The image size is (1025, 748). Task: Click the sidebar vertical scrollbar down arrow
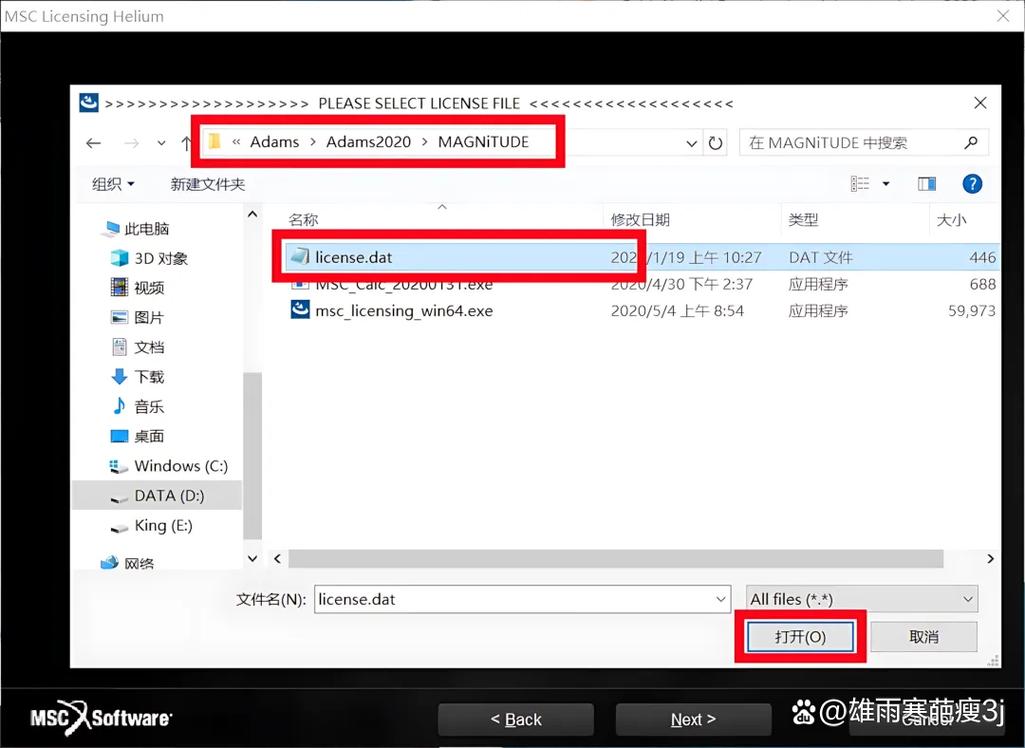[x=253, y=558]
